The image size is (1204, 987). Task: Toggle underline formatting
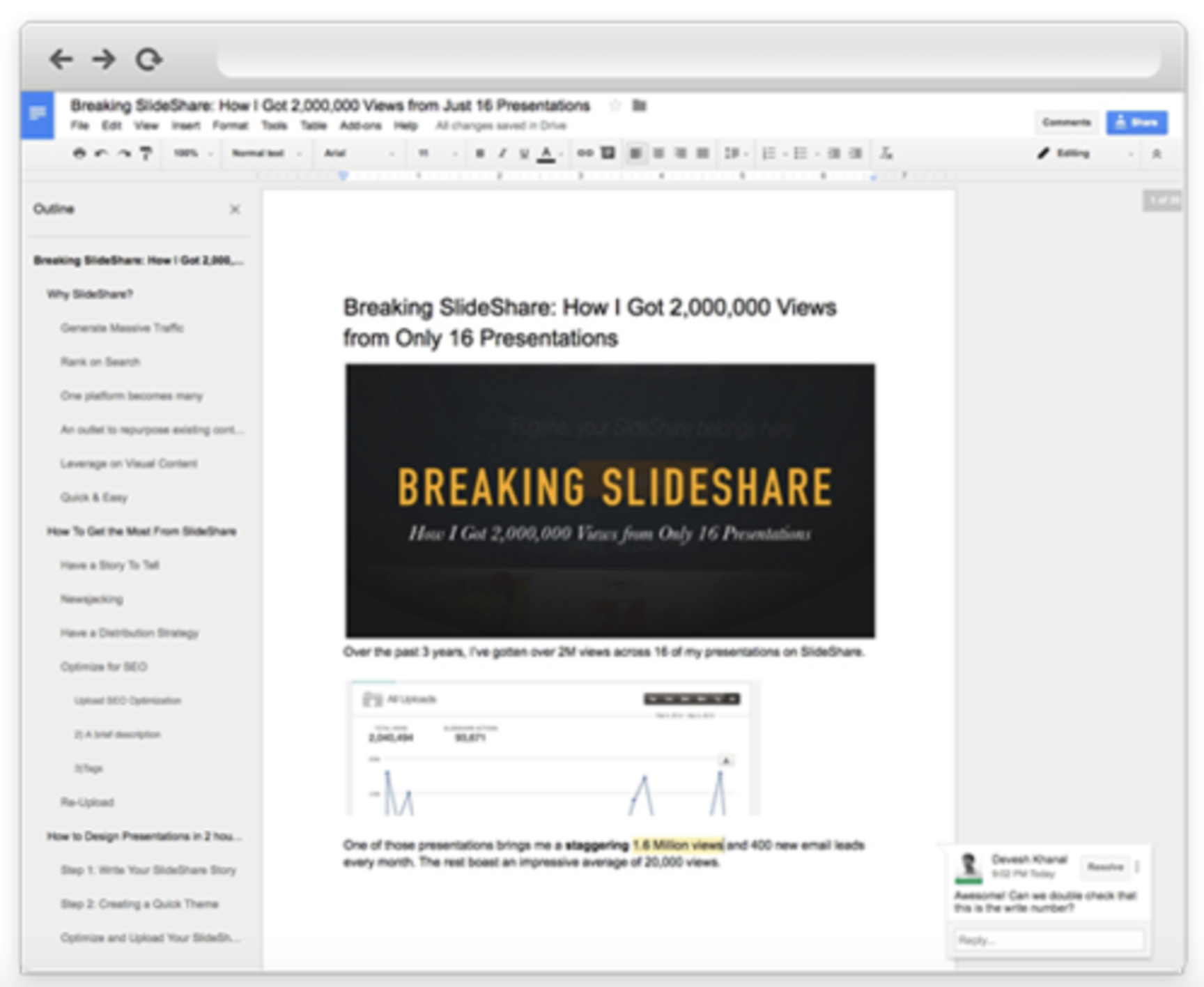pyautogui.click(x=524, y=153)
